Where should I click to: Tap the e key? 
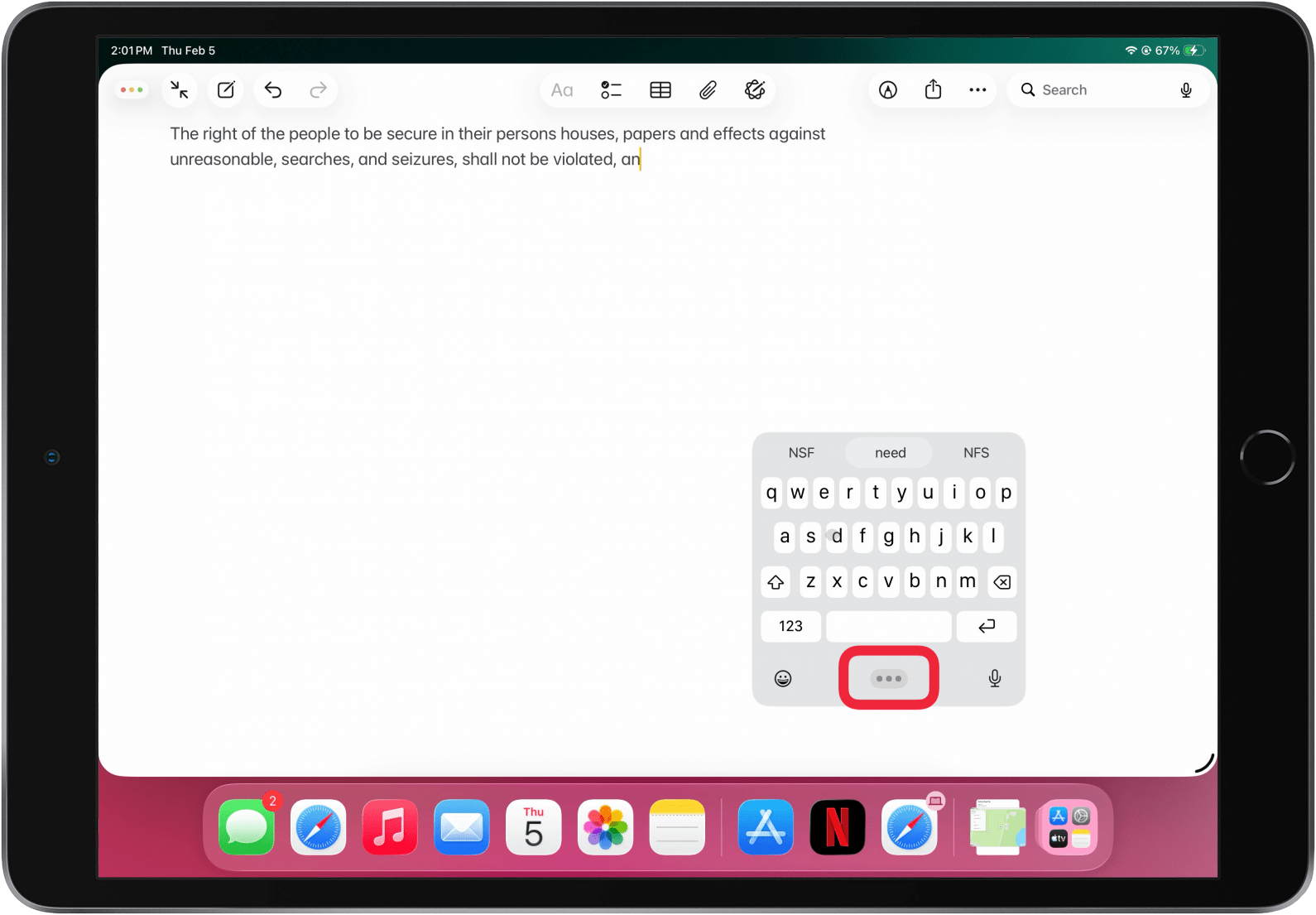click(x=824, y=493)
